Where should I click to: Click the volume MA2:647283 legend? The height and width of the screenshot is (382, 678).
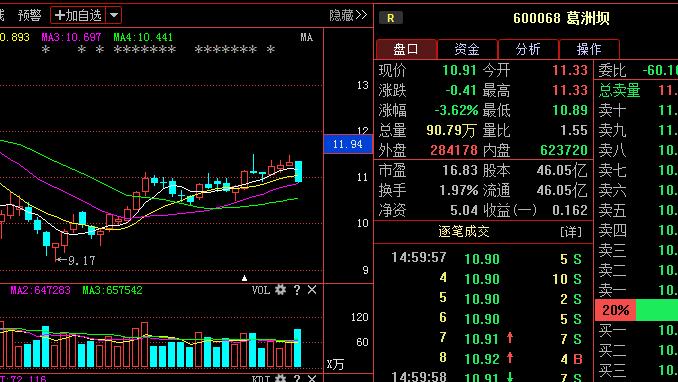pyautogui.click(x=41, y=290)
